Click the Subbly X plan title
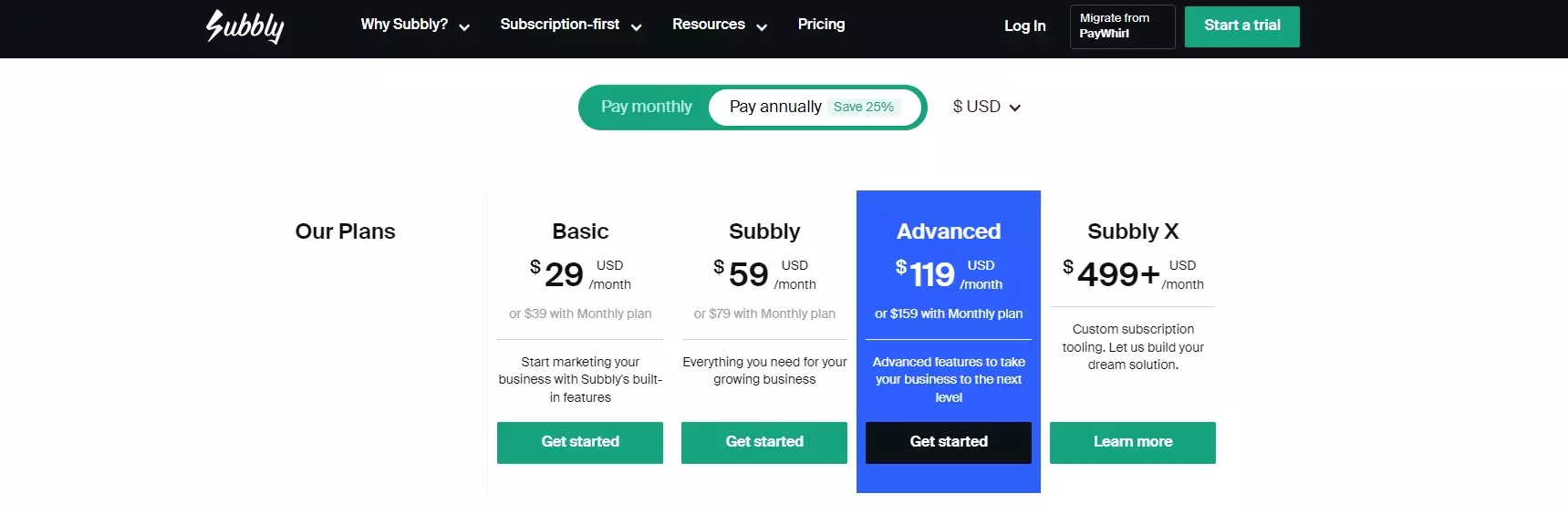This screenshot has width=1568, height=514. 1133,231
